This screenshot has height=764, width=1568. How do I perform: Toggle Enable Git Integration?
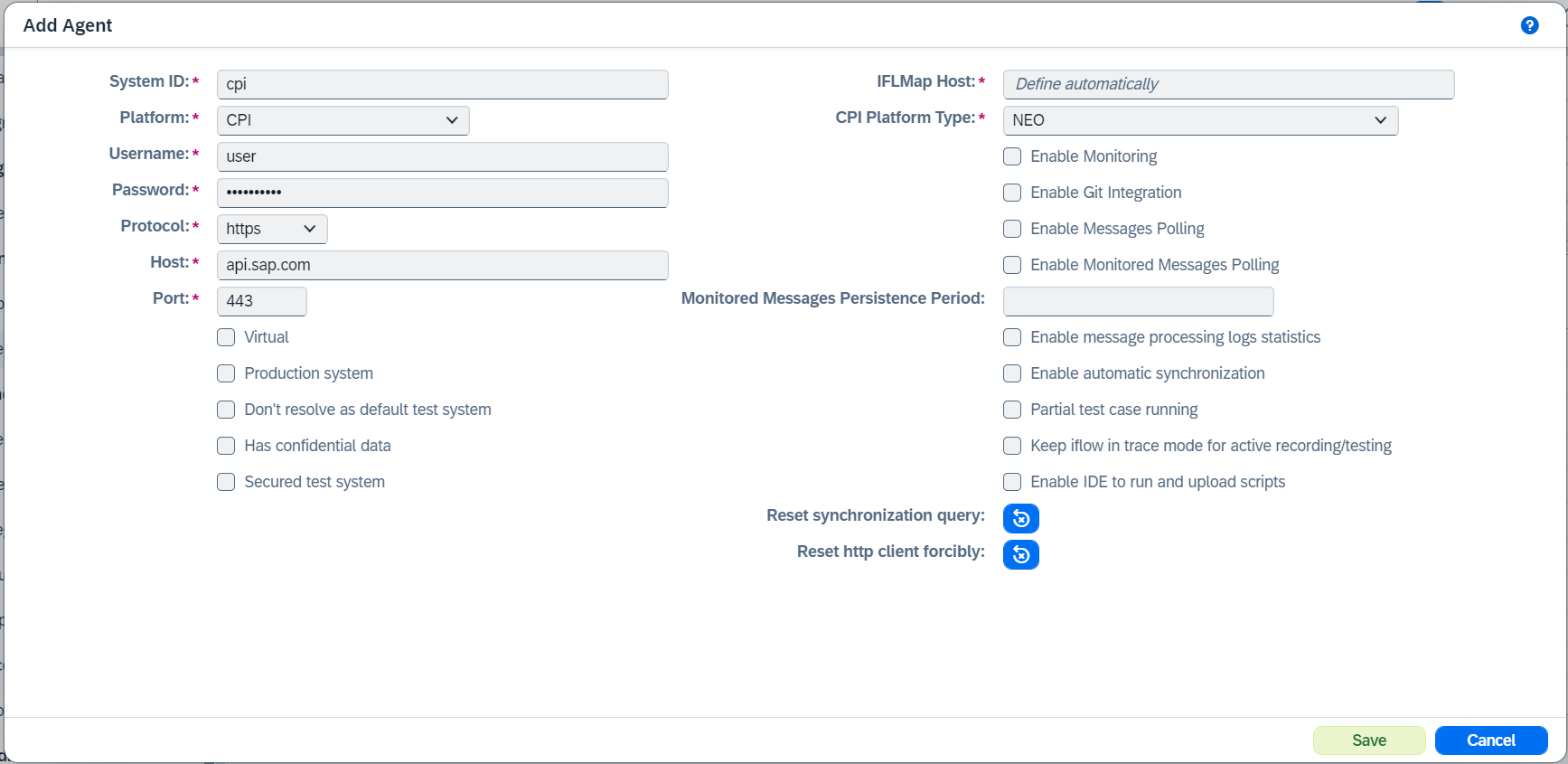click(x=1012, y=193)
